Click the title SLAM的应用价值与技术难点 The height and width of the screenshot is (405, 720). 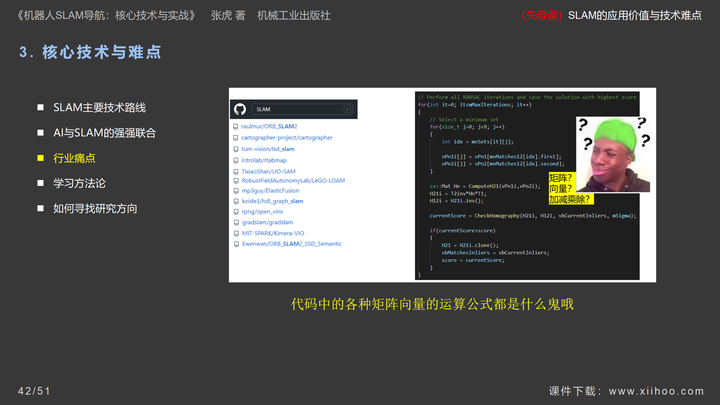click(x=635, y=16)
